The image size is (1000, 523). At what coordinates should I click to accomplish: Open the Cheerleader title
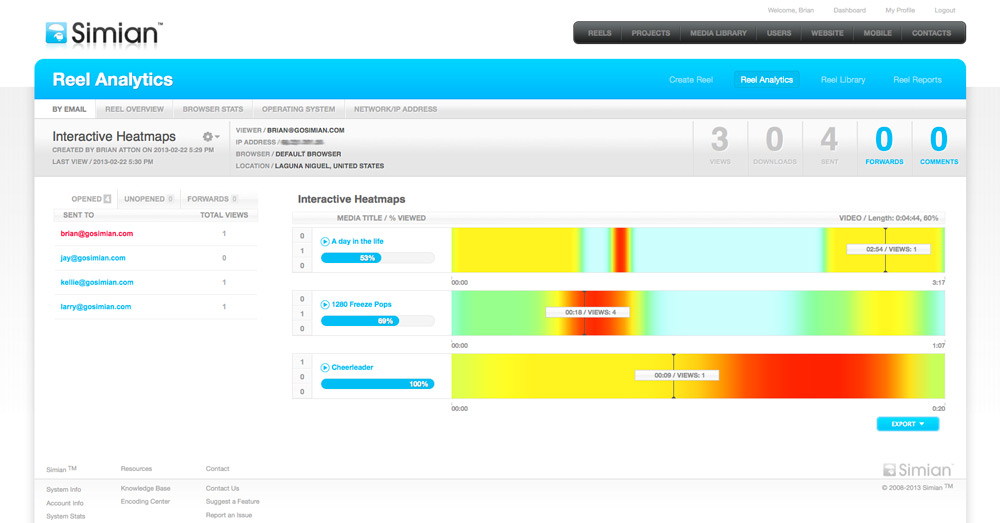click(x=352, y=367)
